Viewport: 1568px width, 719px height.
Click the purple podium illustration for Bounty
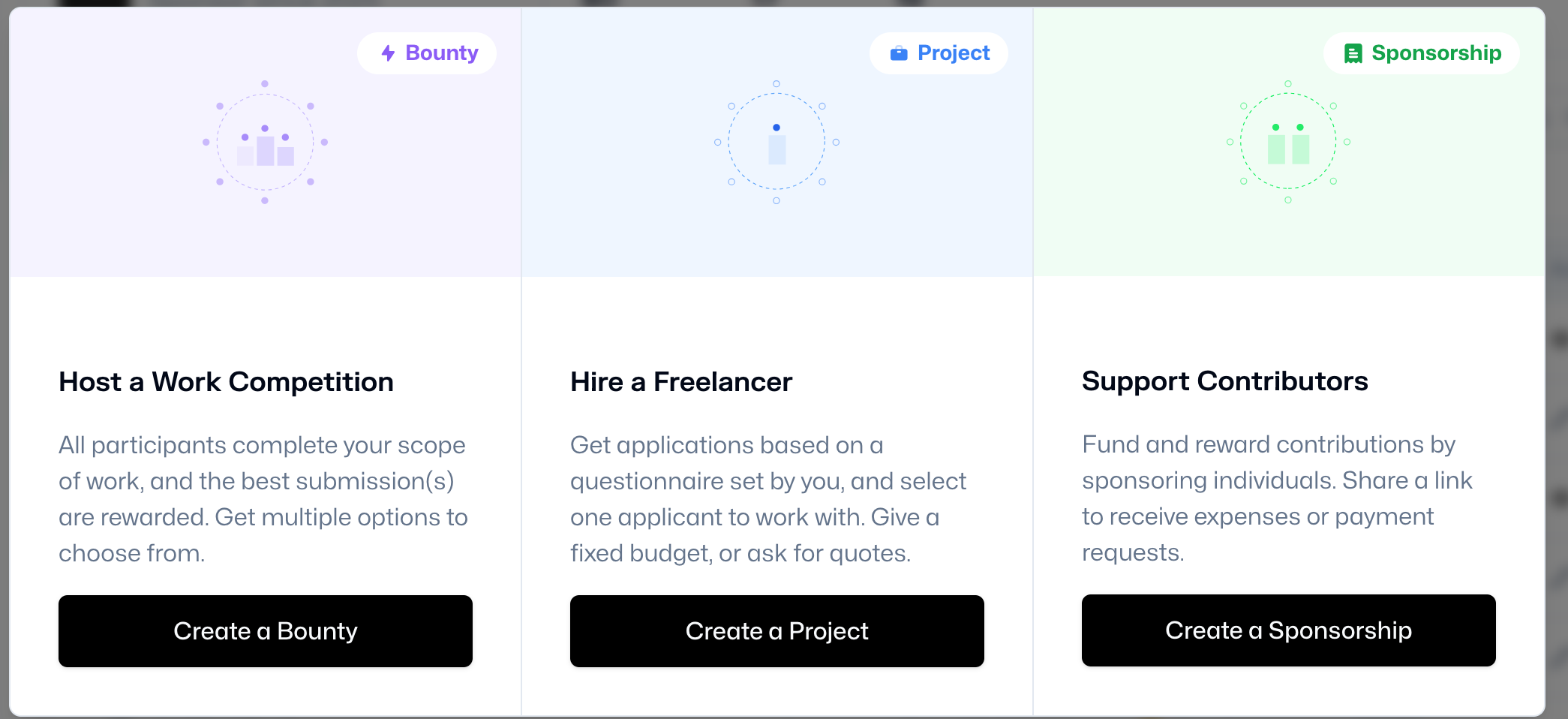[265, 142]
